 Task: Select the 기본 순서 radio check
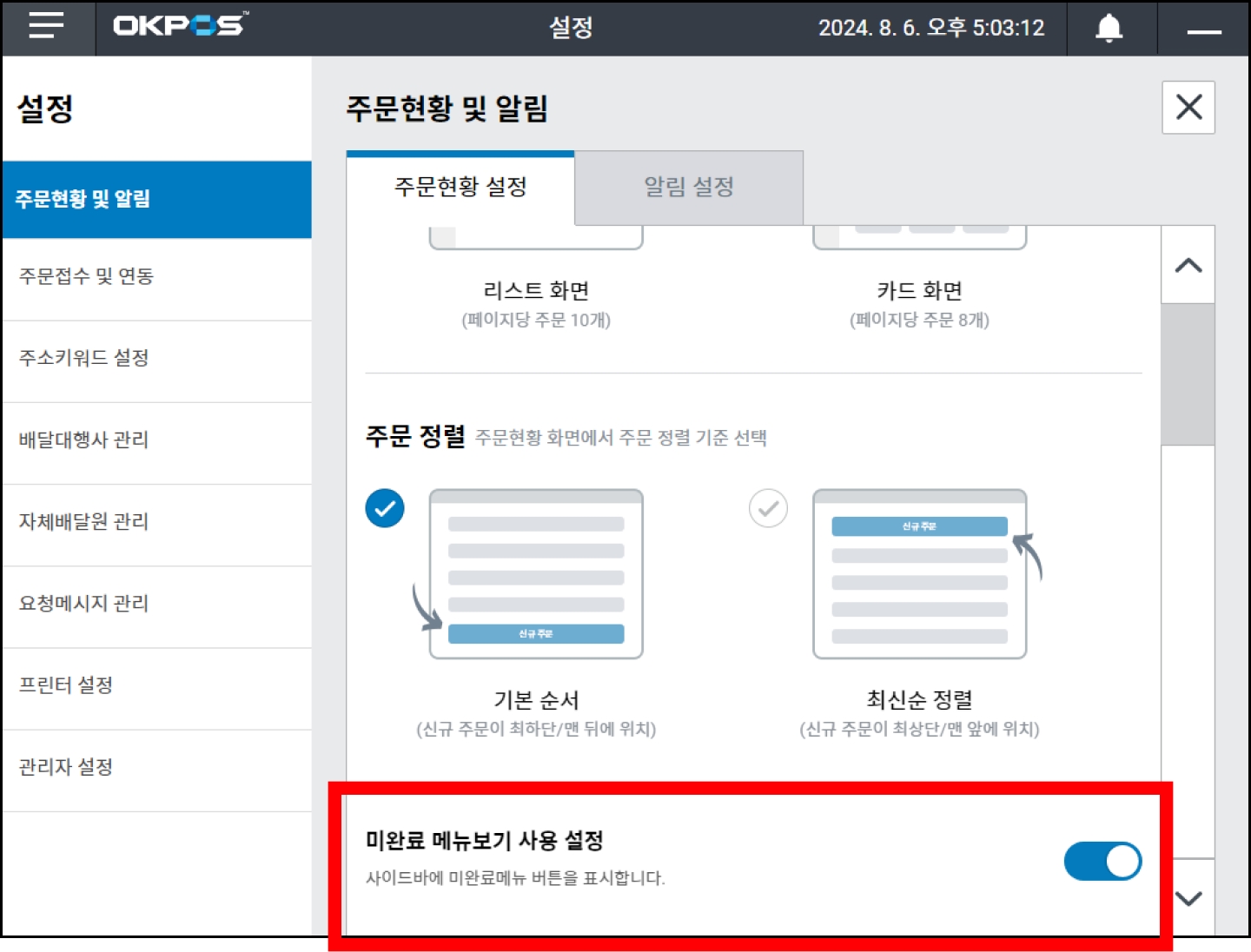(385, 508)
